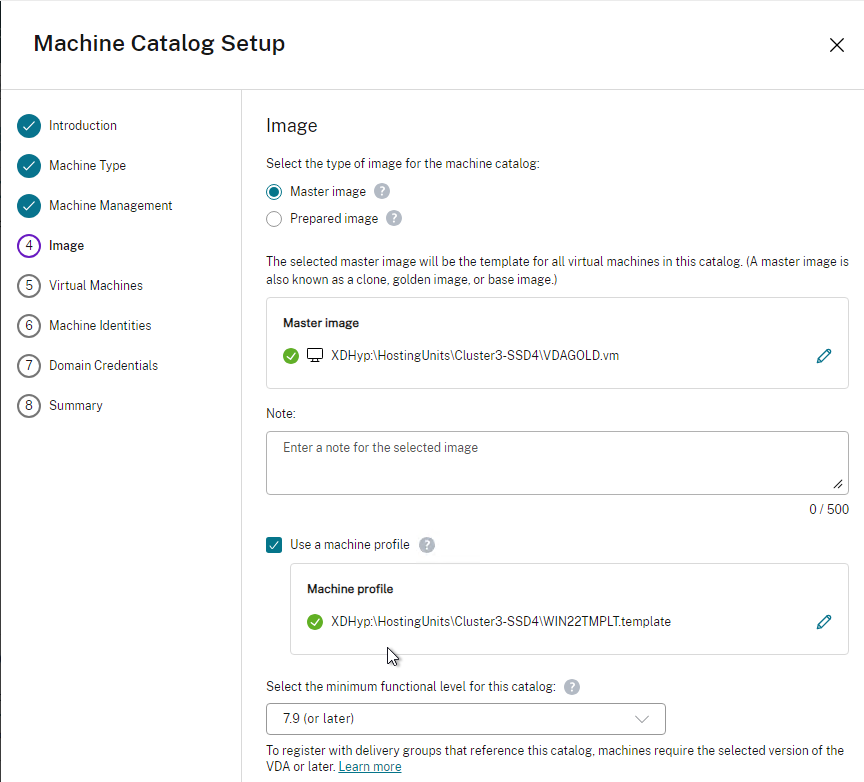This screenshot has width=864, height=782.
Task: Click the VDAGOLD.vm monitor icon
Action: click(315, 355)
